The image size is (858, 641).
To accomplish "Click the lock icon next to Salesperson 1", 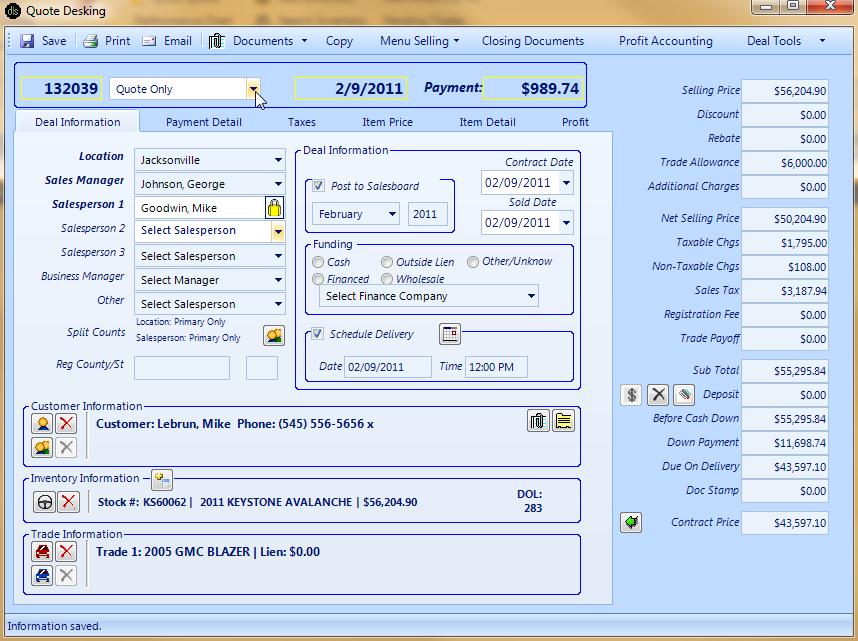I will point(274,208).
